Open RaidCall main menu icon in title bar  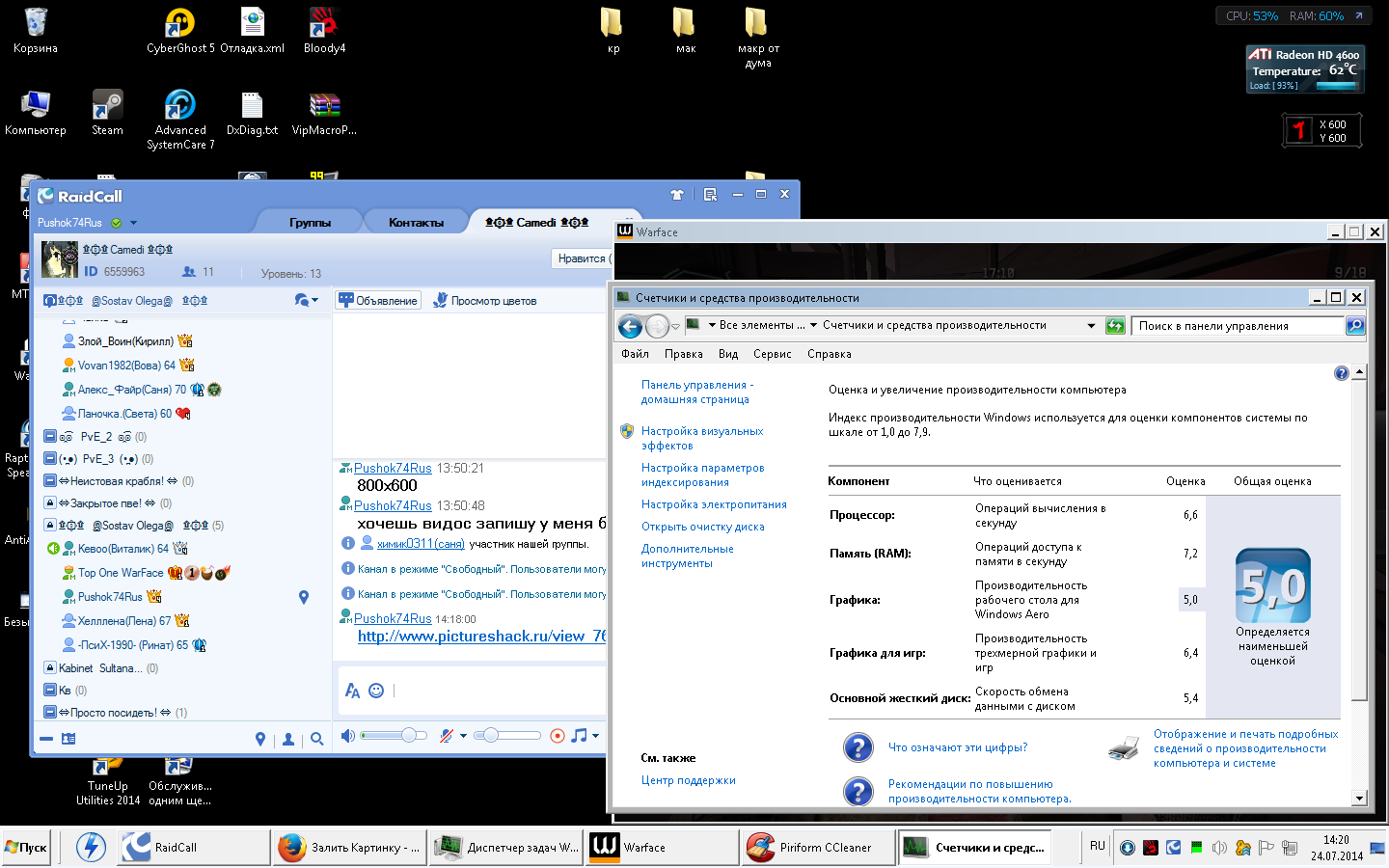(710, 195)
